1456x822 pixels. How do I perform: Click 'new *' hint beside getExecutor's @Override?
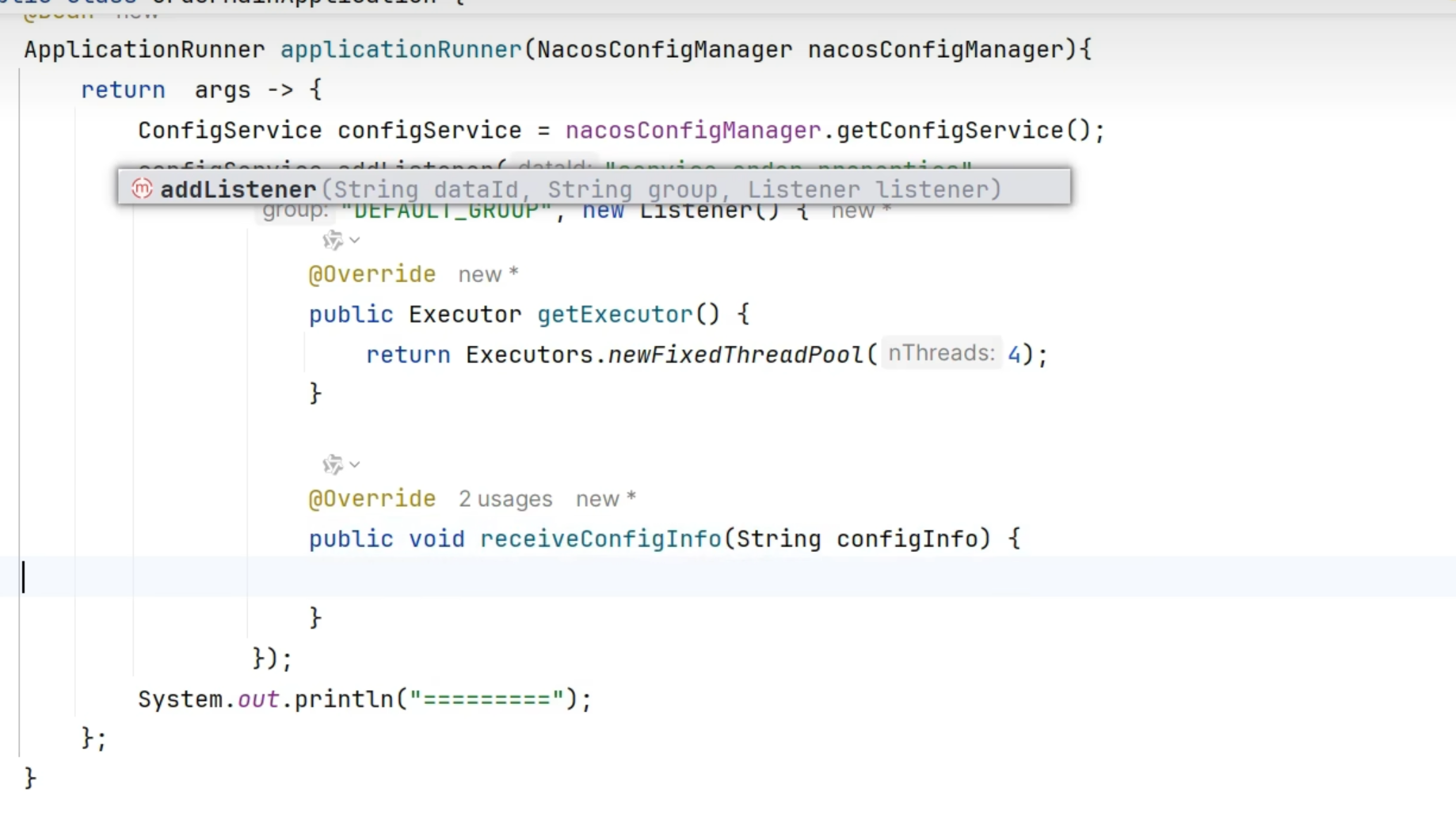(488, 275)
